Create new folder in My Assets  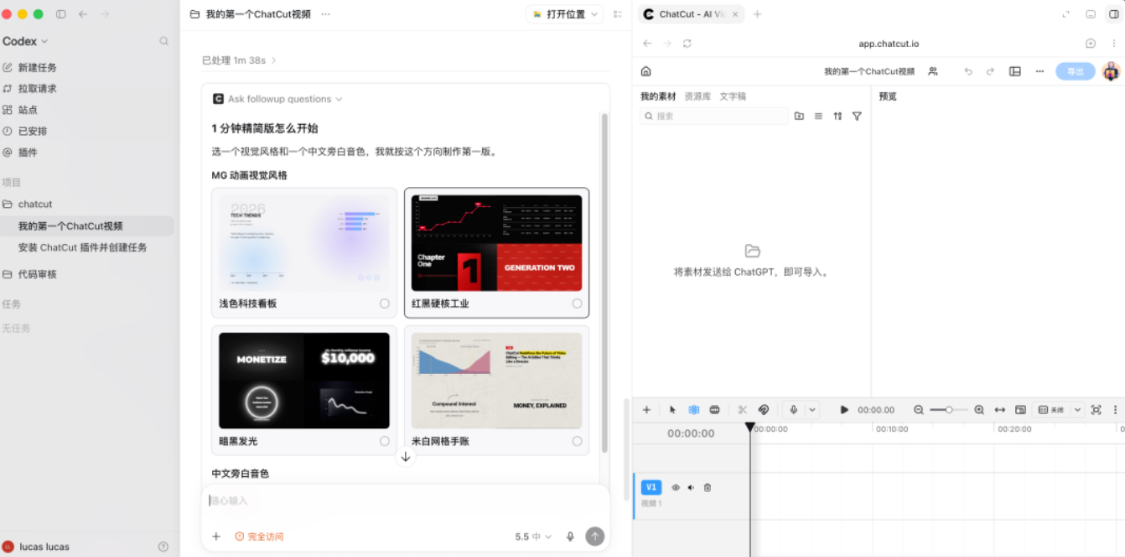click(799, 116)
